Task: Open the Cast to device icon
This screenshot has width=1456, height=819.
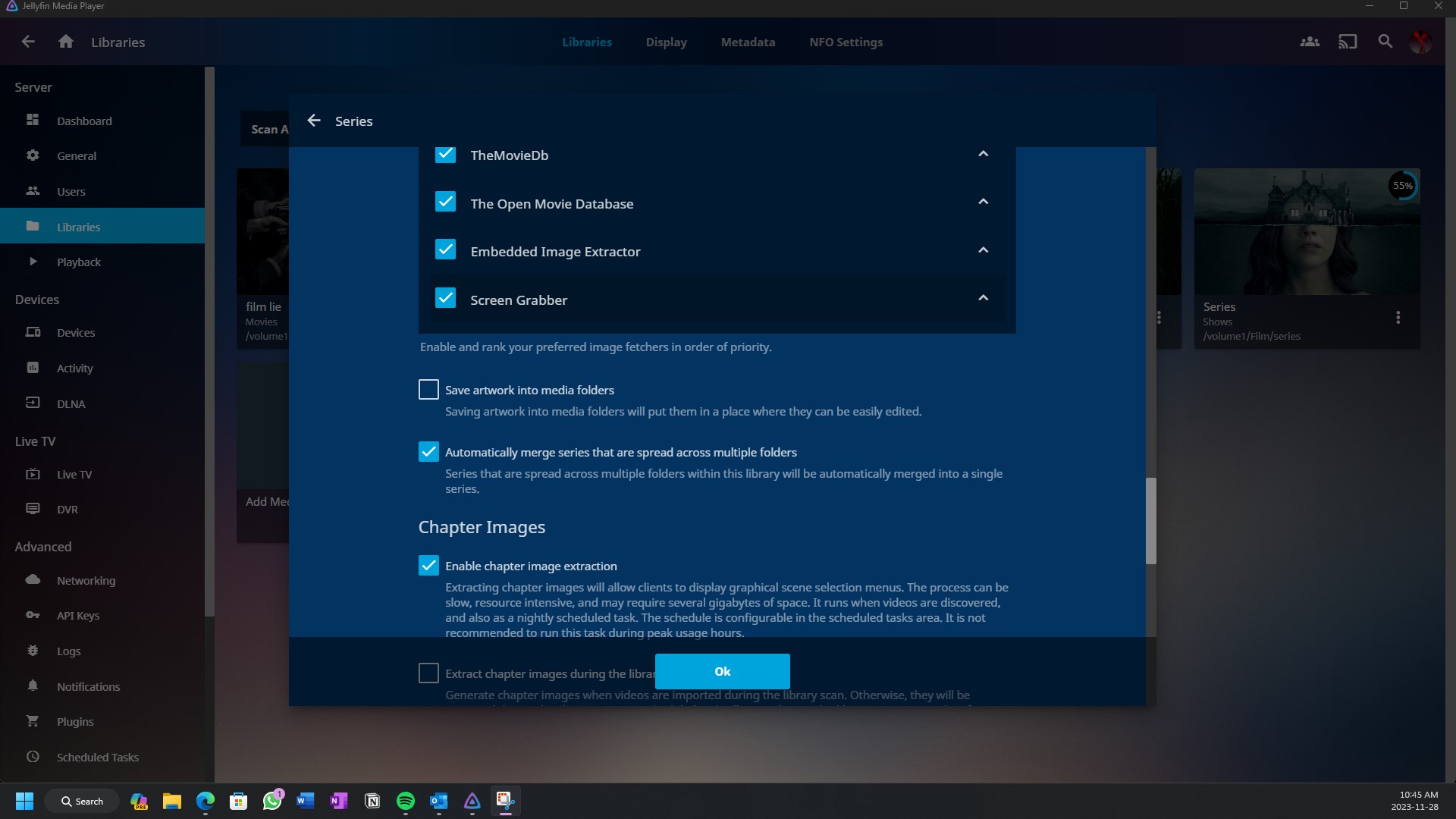Action: [x=1348, y=42]
